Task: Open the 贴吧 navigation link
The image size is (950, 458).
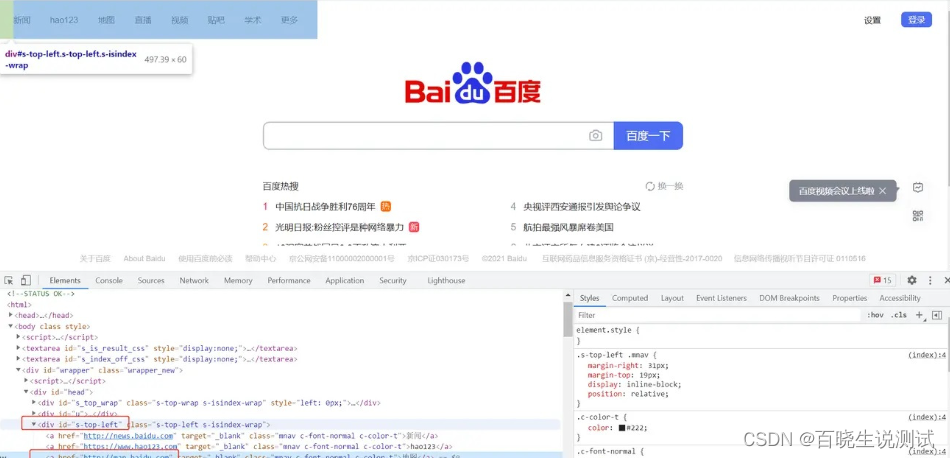Action: 216,20
